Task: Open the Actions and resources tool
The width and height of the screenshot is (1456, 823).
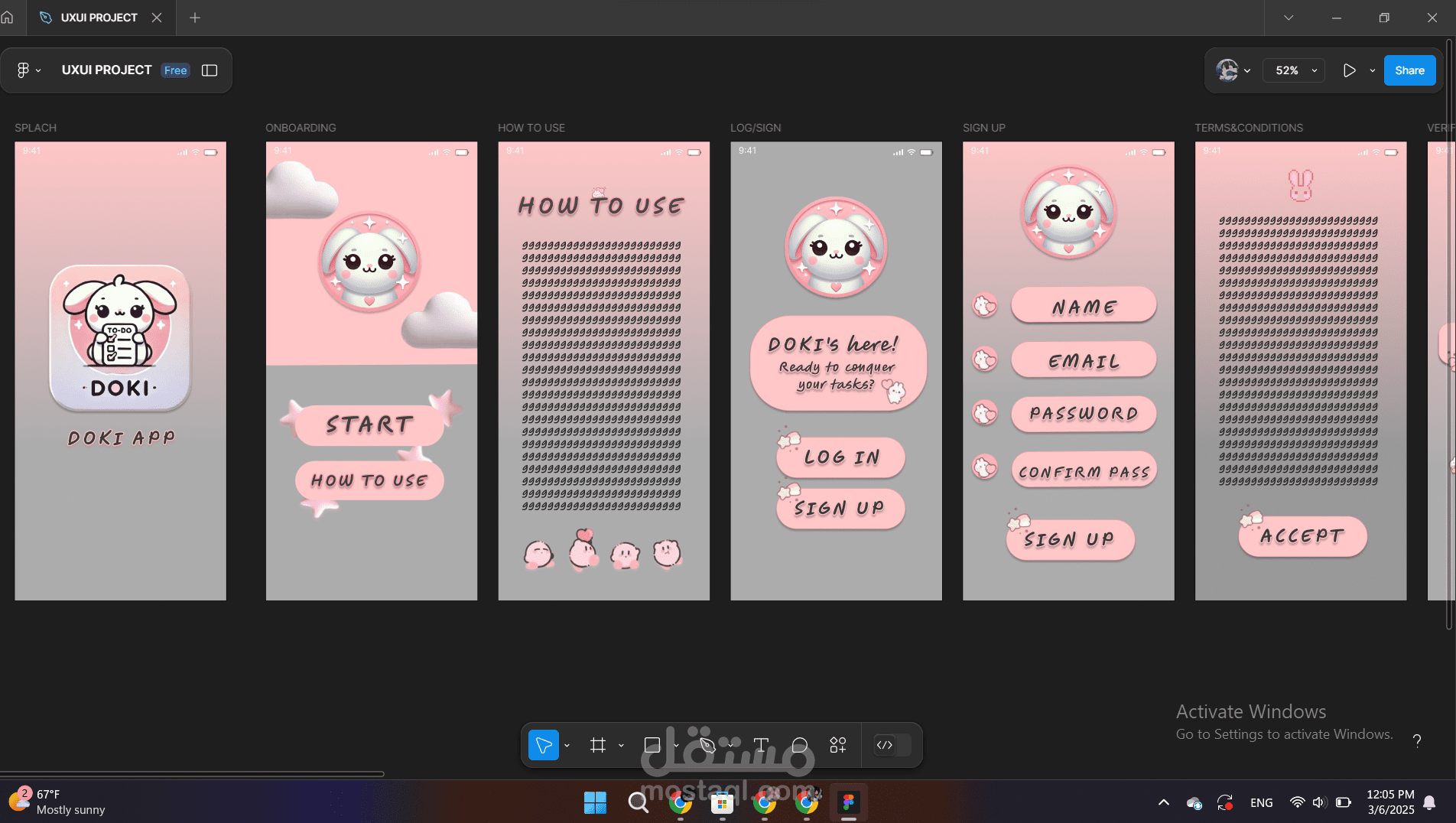Action: (x=838, y=745)
